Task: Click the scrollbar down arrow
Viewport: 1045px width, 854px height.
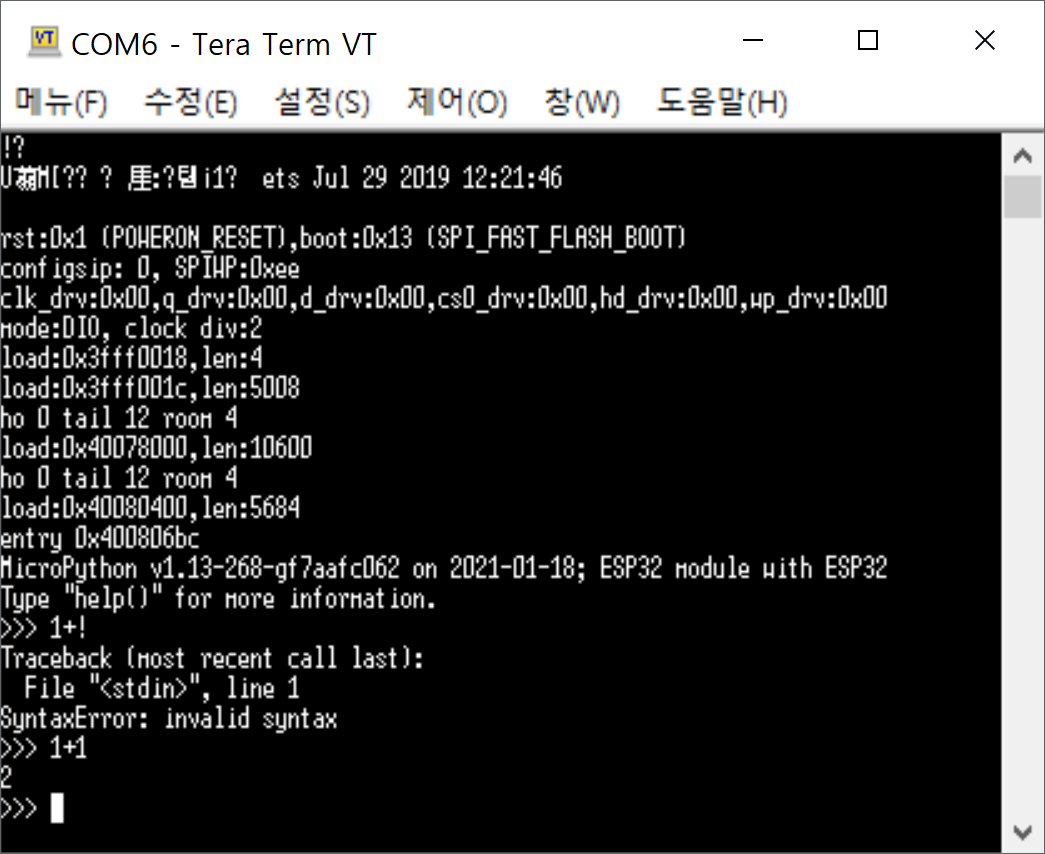Action: 1023,832
